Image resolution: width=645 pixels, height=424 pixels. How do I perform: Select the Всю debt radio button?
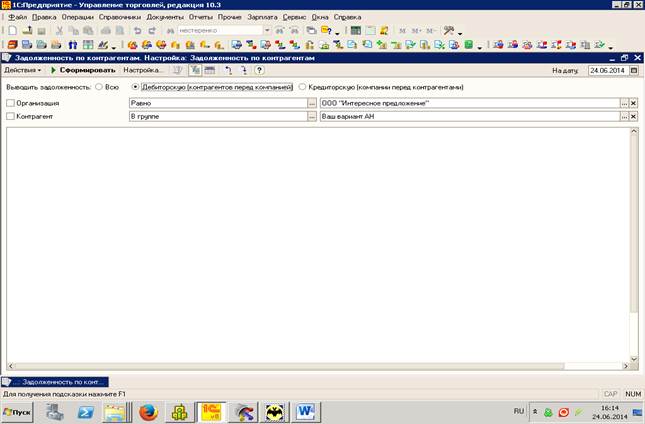click(x=99, y=87)
